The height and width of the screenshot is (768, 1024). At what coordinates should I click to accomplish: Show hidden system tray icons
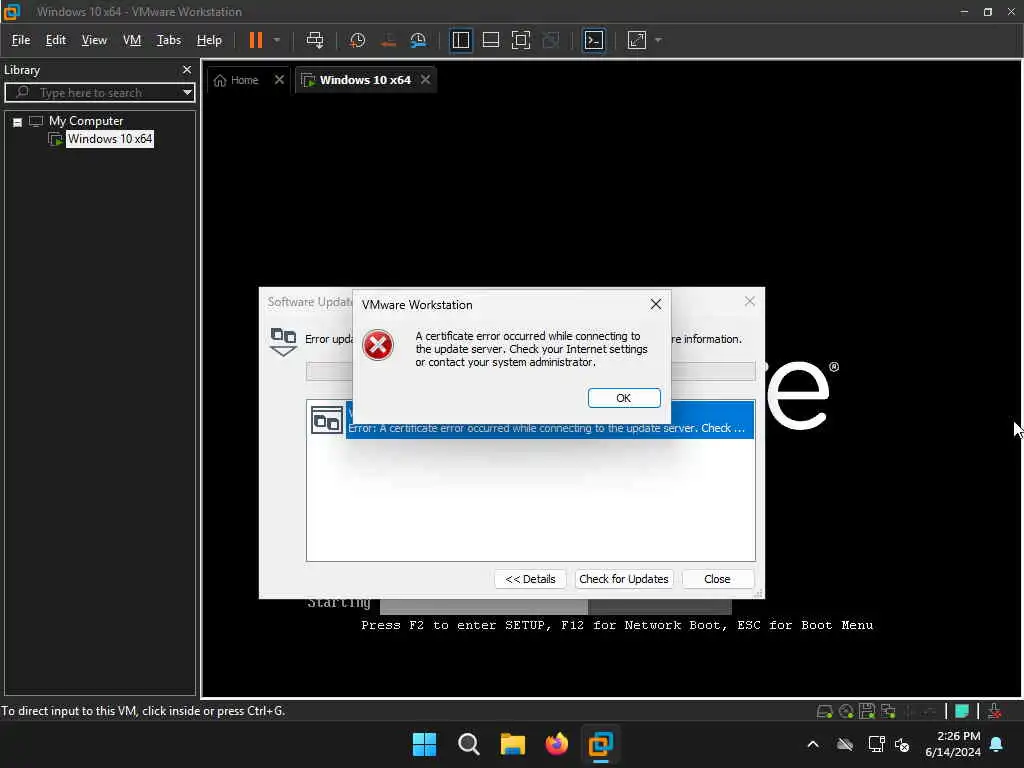pos(813,744)
